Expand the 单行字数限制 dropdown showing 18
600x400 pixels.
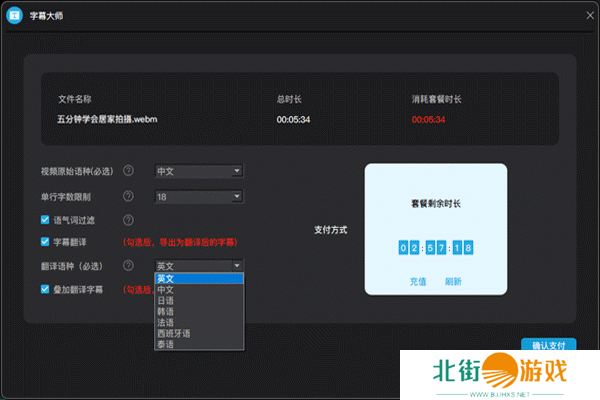[x=199, y=196]
